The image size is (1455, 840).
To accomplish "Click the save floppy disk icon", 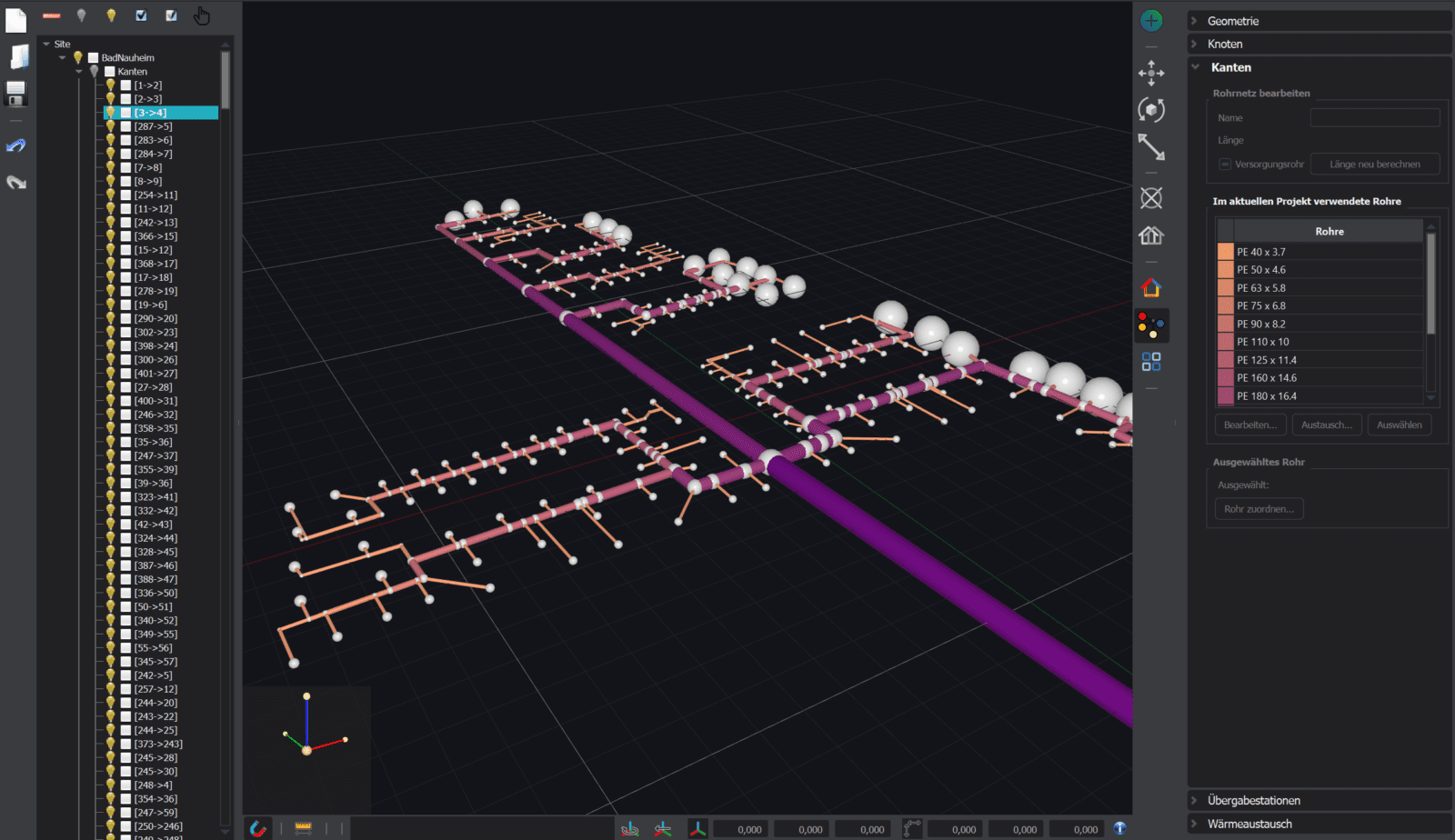I will coord(16,93).
